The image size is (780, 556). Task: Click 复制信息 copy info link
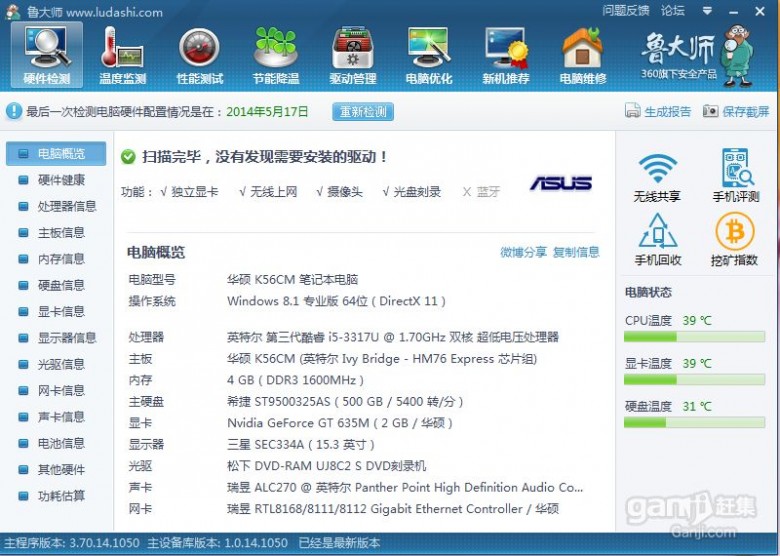click(576, 252)
